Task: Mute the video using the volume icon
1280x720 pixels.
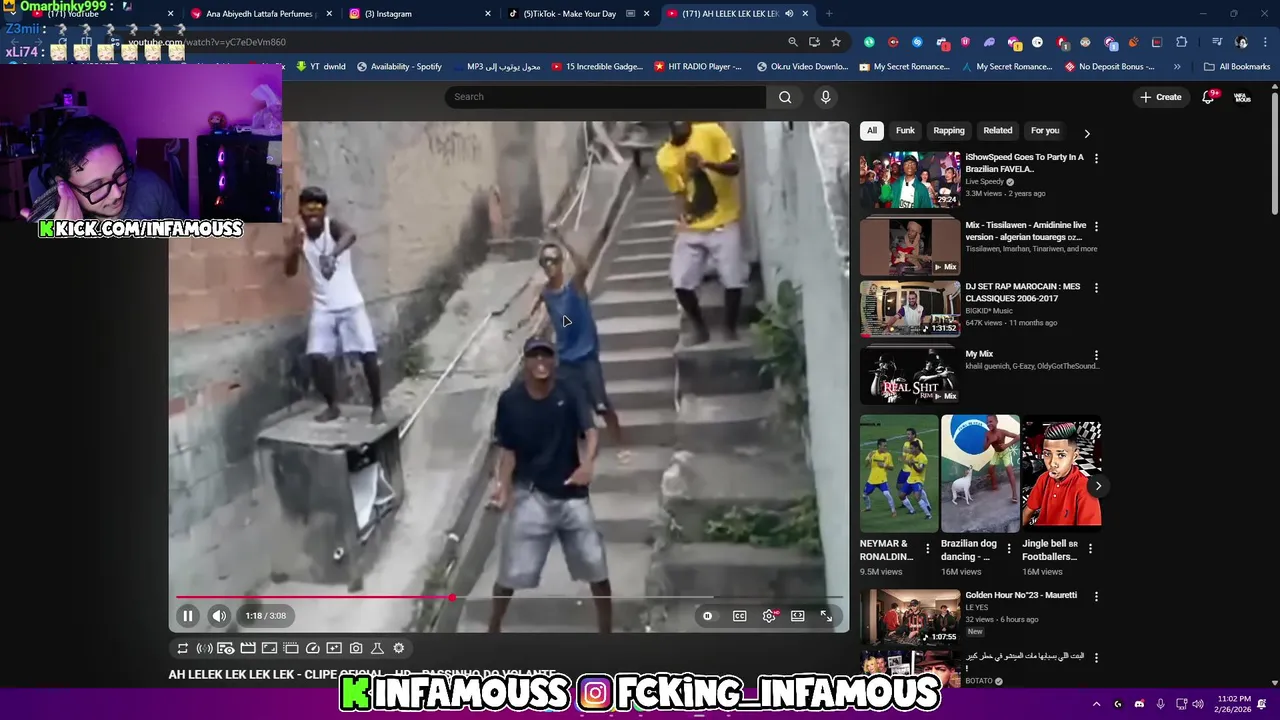Action: [x=219, y=616]
